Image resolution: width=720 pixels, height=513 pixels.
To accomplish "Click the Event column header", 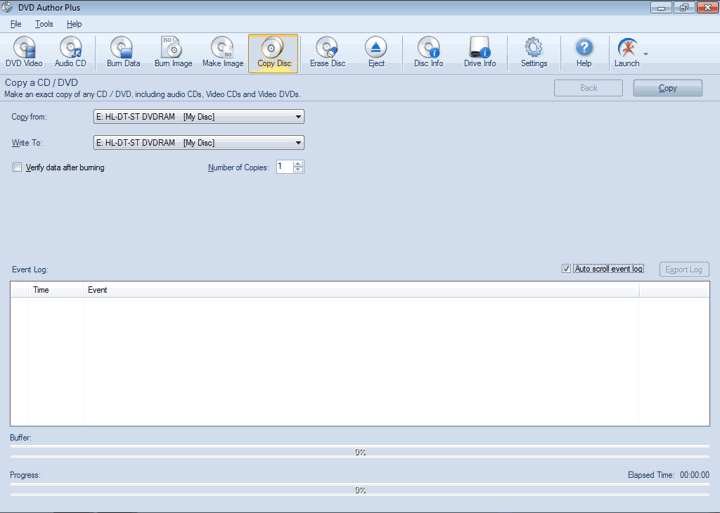I will 98,290.
